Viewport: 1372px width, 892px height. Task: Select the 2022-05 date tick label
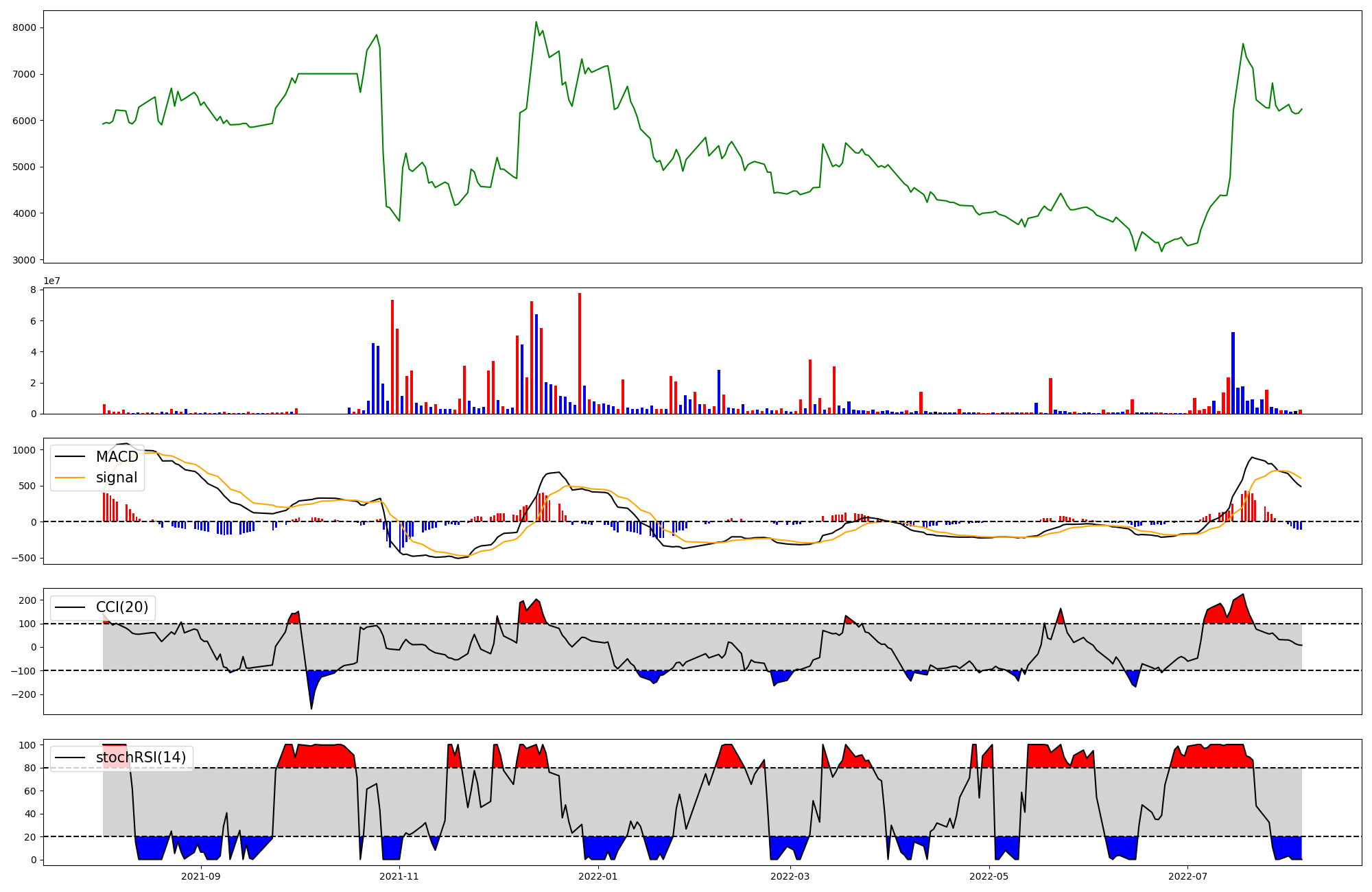click(x=989, y=876)
